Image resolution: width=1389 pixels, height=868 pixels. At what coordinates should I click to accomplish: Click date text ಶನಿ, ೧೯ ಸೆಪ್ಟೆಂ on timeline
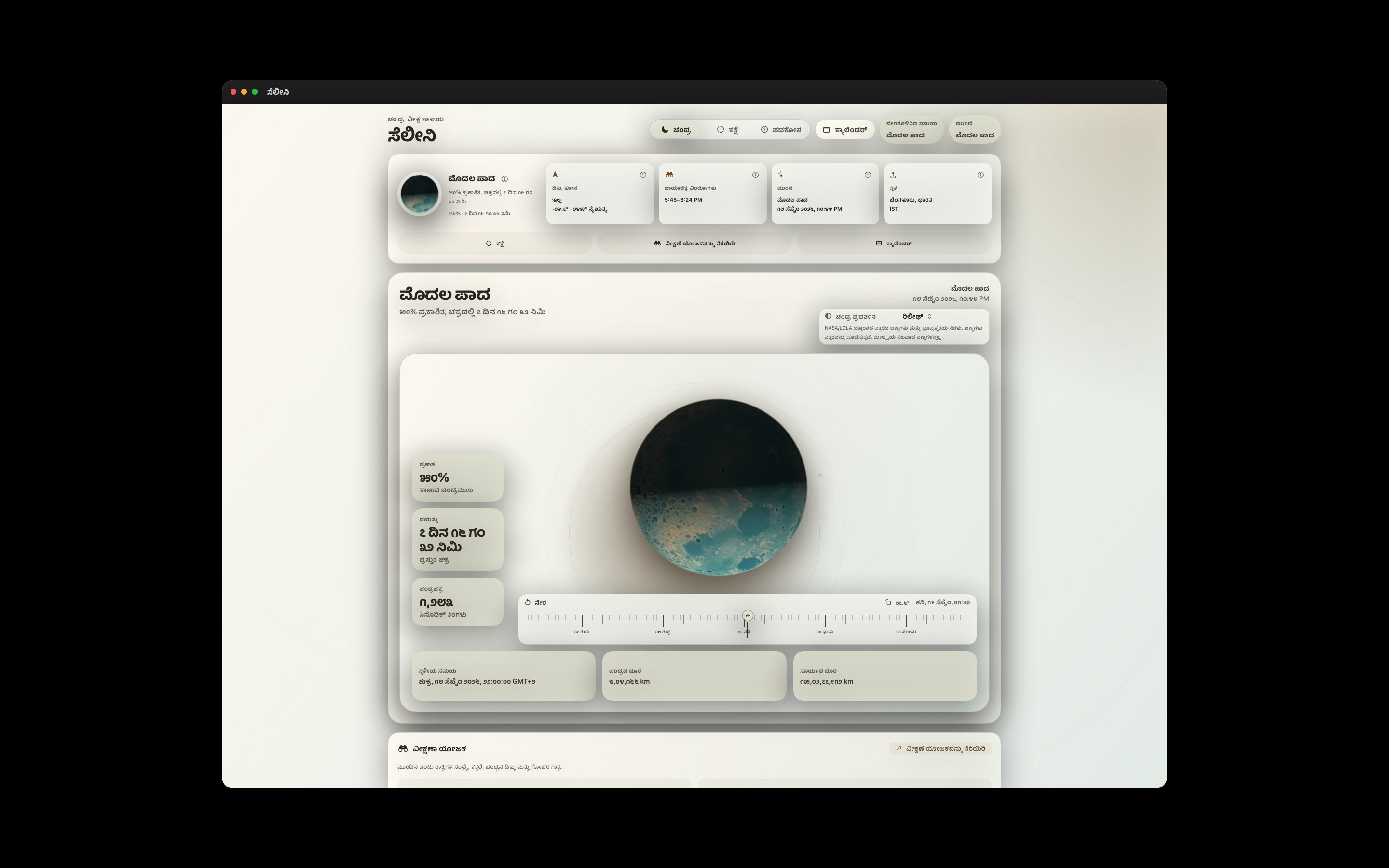click(942, 602)
